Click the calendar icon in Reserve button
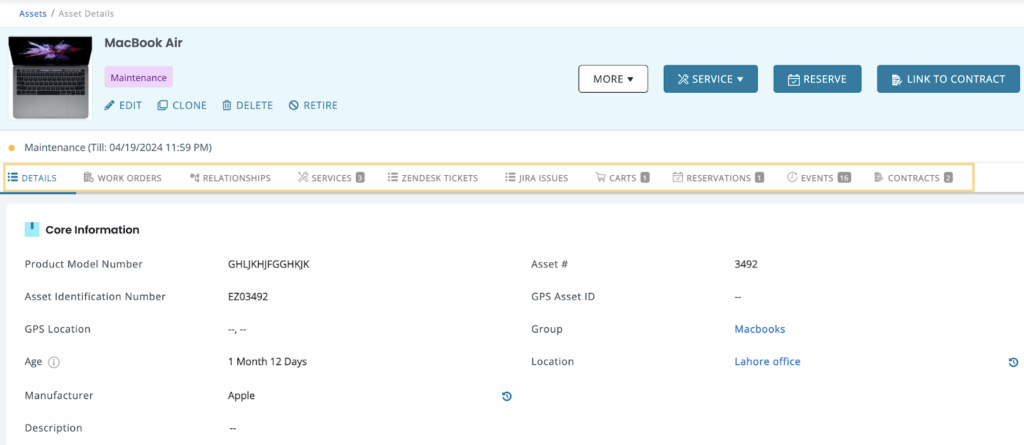The width and height of the screenshot is (1024, 445). [794, 80]
